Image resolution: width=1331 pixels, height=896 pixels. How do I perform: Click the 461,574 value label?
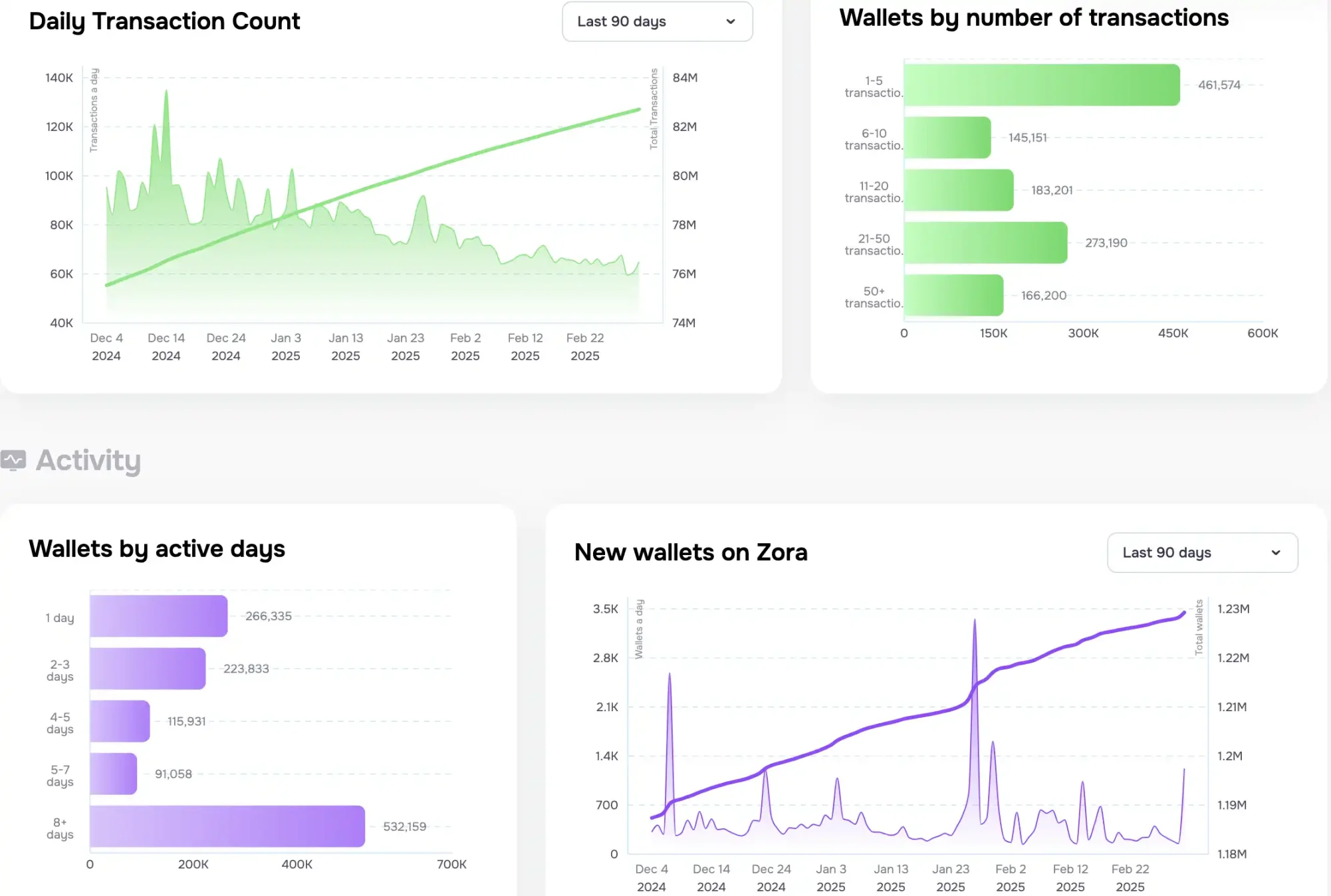[1219, 85]
